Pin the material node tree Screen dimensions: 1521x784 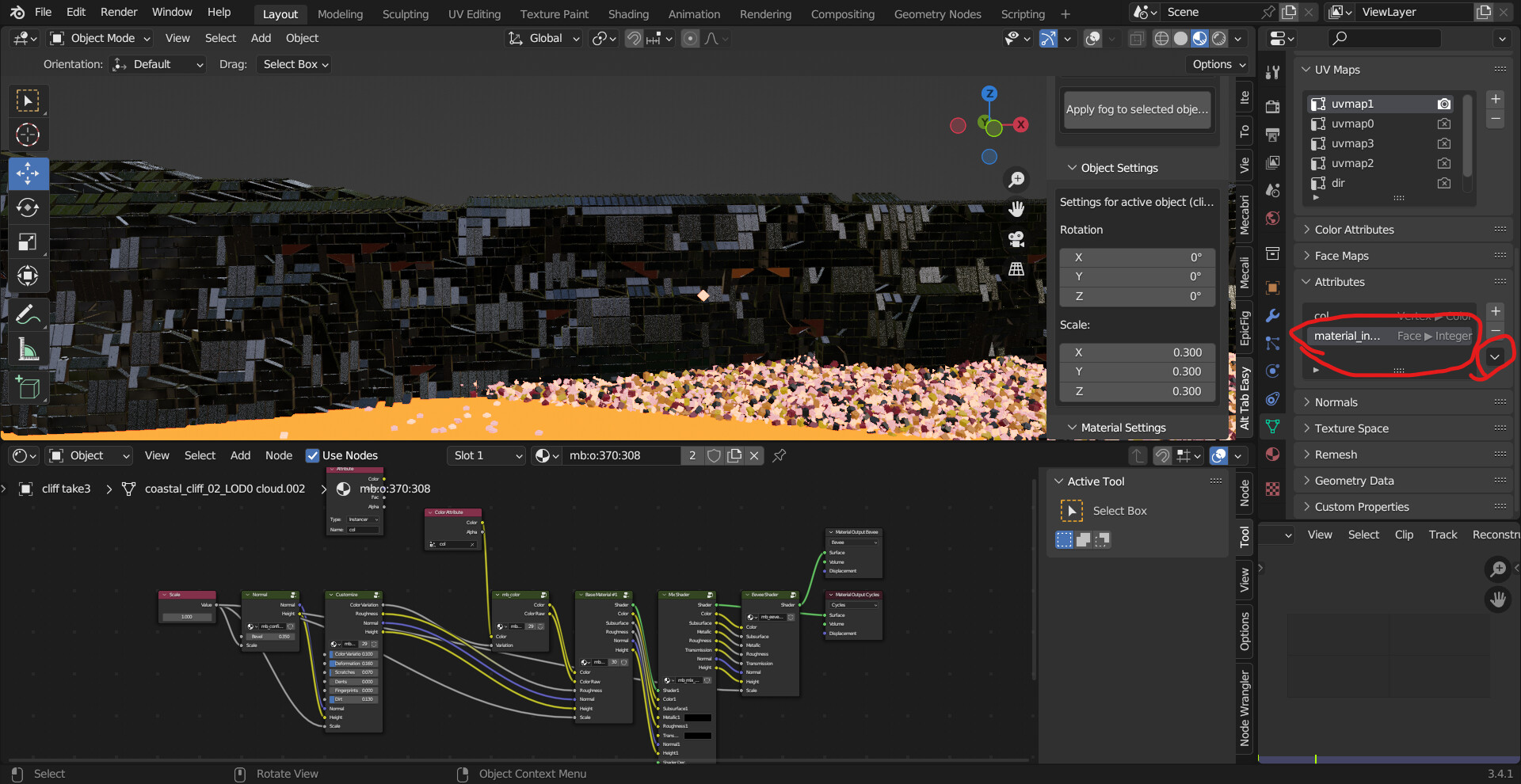[x=780, y=455]
